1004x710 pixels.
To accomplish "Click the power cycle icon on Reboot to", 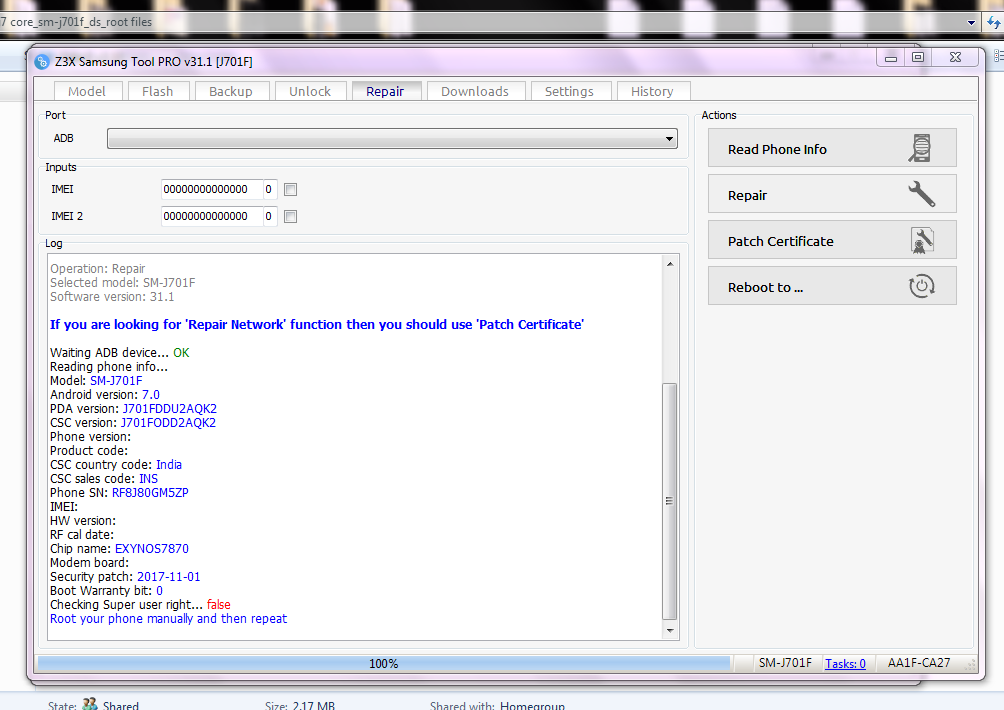I will tap(921, 286).
